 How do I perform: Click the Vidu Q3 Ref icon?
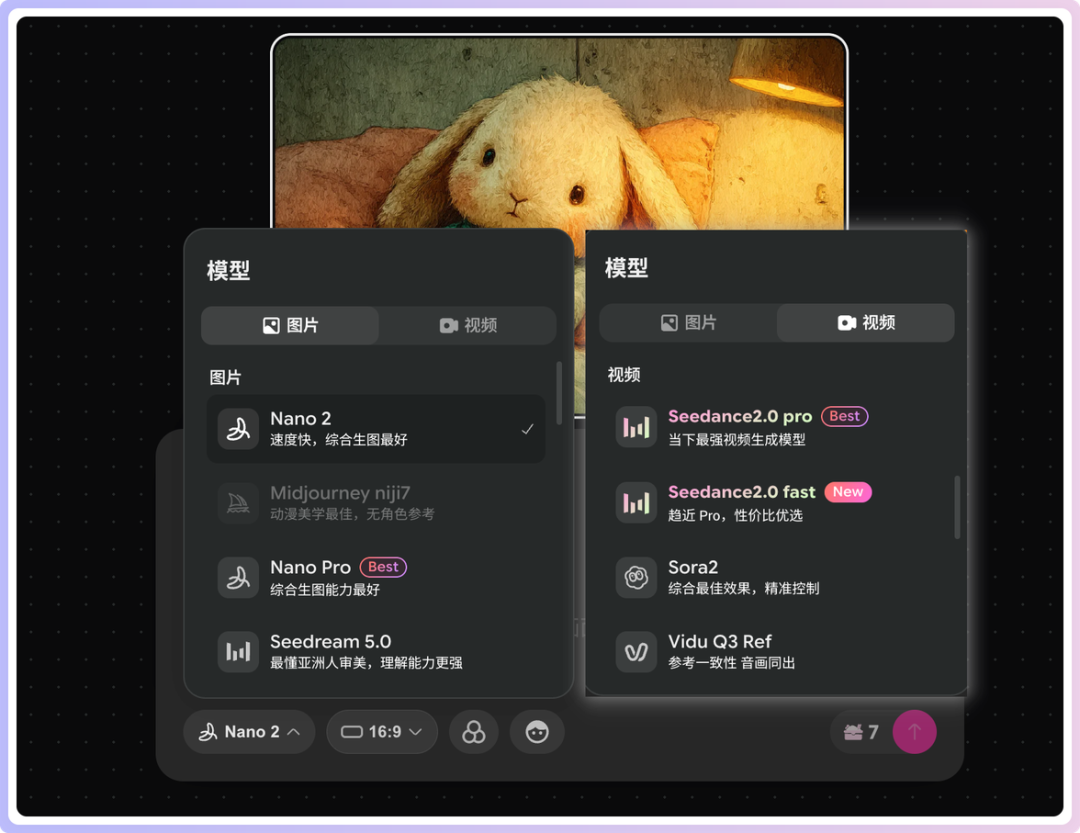click(x=636, y=651)
